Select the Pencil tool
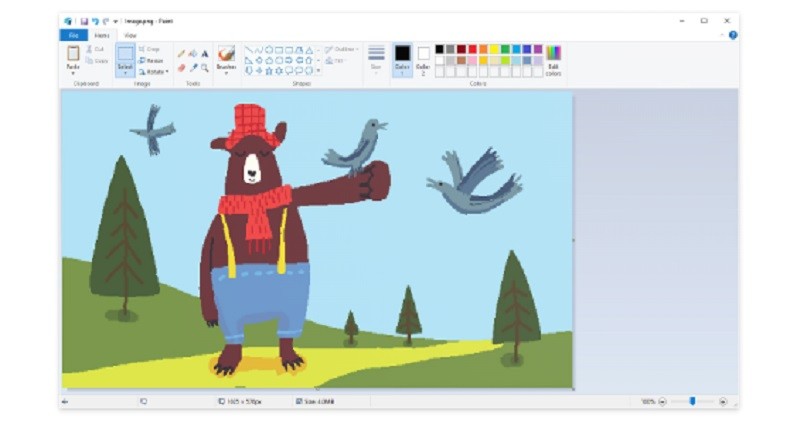This screenshot has width=790, height=445. coord(181,54)
